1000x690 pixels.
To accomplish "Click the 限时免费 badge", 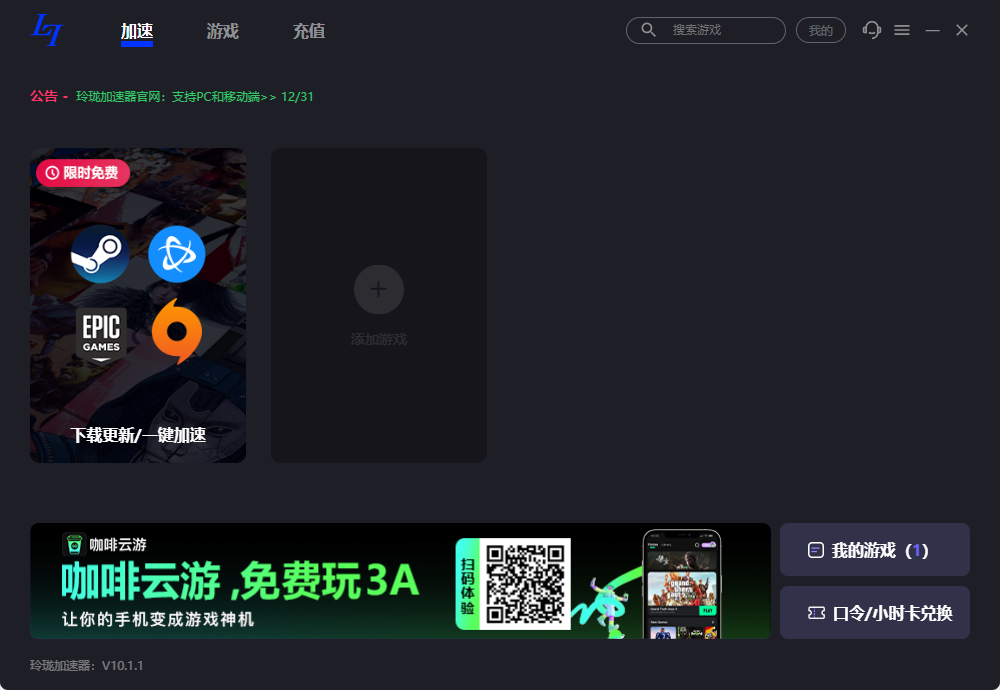I will (x=83, y=173).
